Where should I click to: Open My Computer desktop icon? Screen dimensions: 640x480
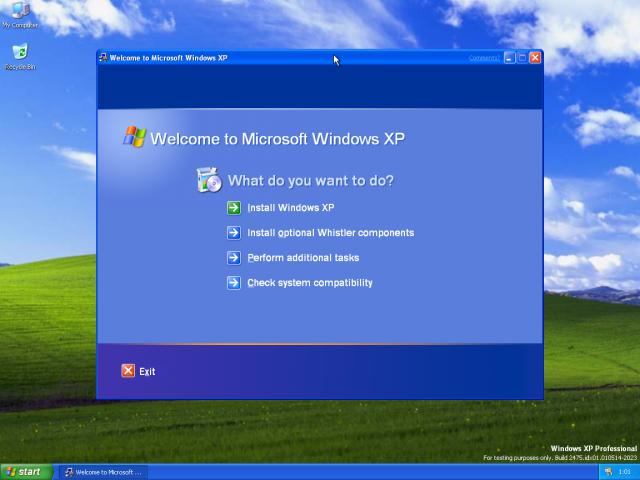[x=20, y=15]
